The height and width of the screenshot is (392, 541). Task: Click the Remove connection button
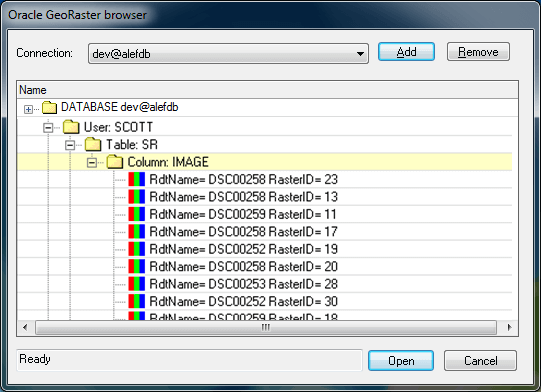click(x=478, y=52)
